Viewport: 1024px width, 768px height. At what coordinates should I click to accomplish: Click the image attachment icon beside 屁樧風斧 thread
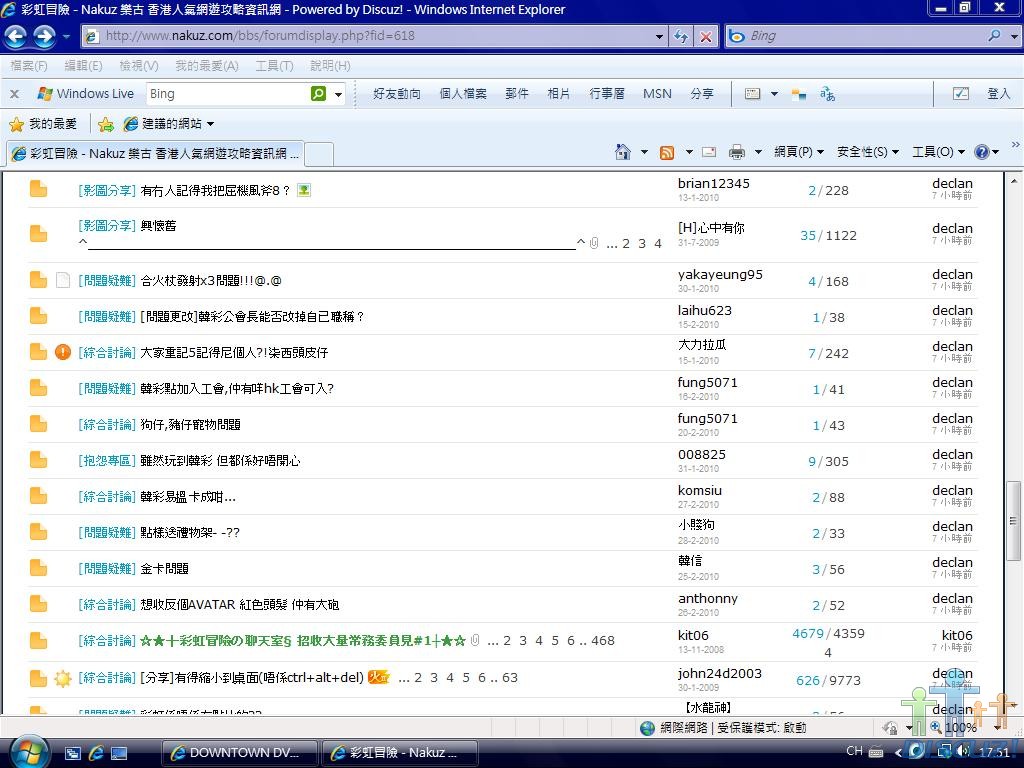point(304,190)
